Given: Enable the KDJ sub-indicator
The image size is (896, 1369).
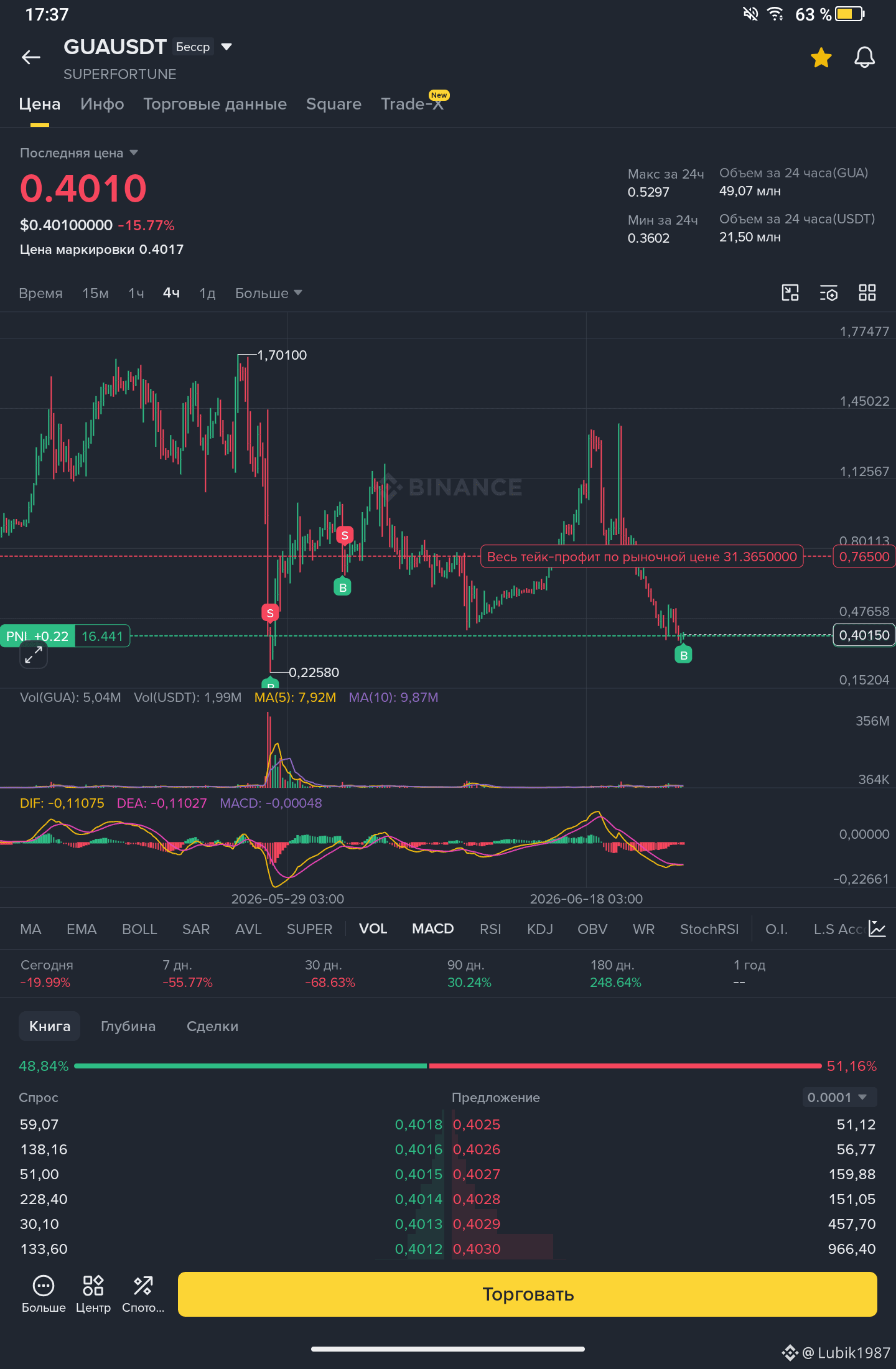Looking at the screenshot, I should (540, 929).
